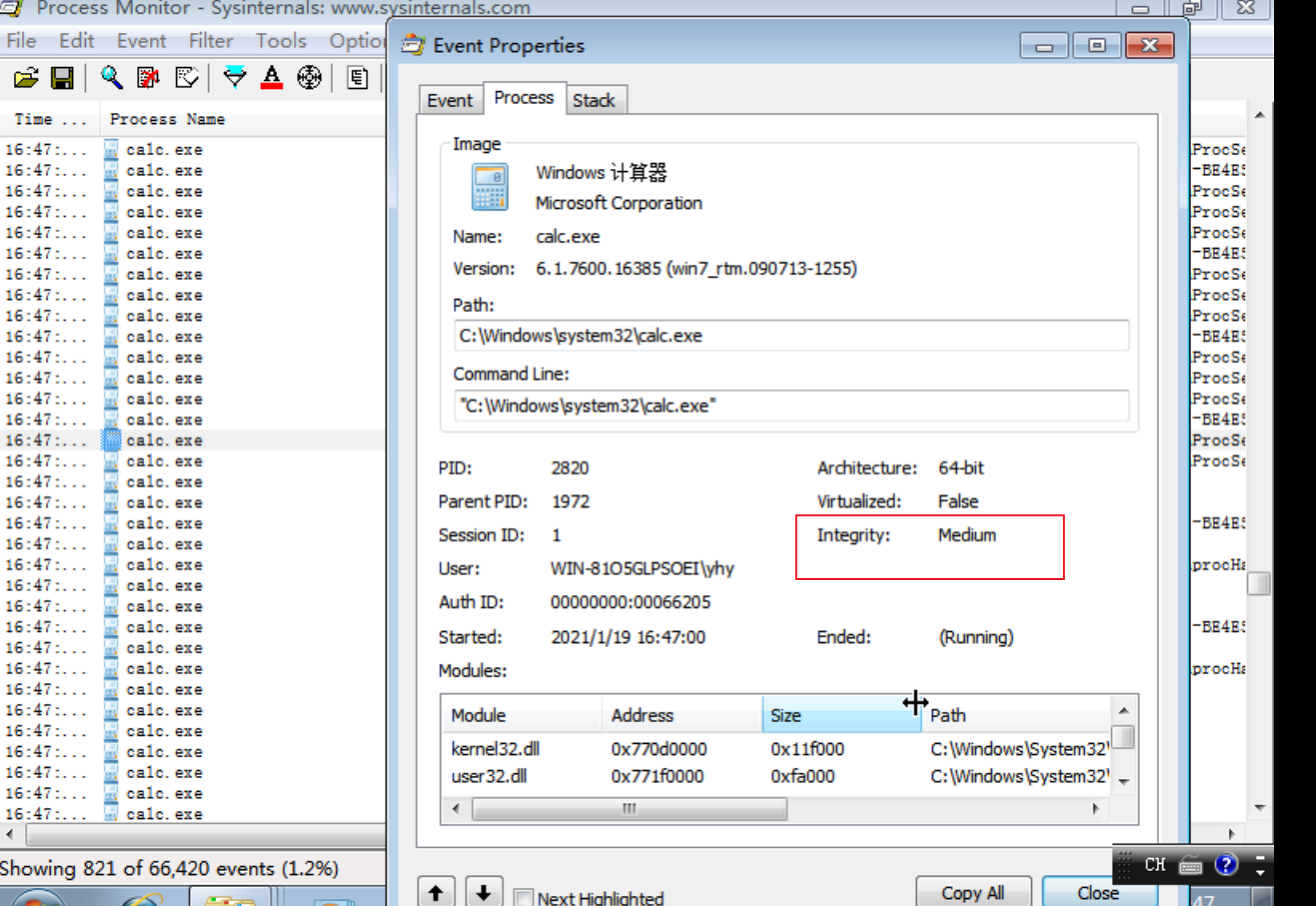Image resolution: width=1316 pixels, height=906 pixels.
Task: Click the down arrow next event button
Action: pos(483,893)
